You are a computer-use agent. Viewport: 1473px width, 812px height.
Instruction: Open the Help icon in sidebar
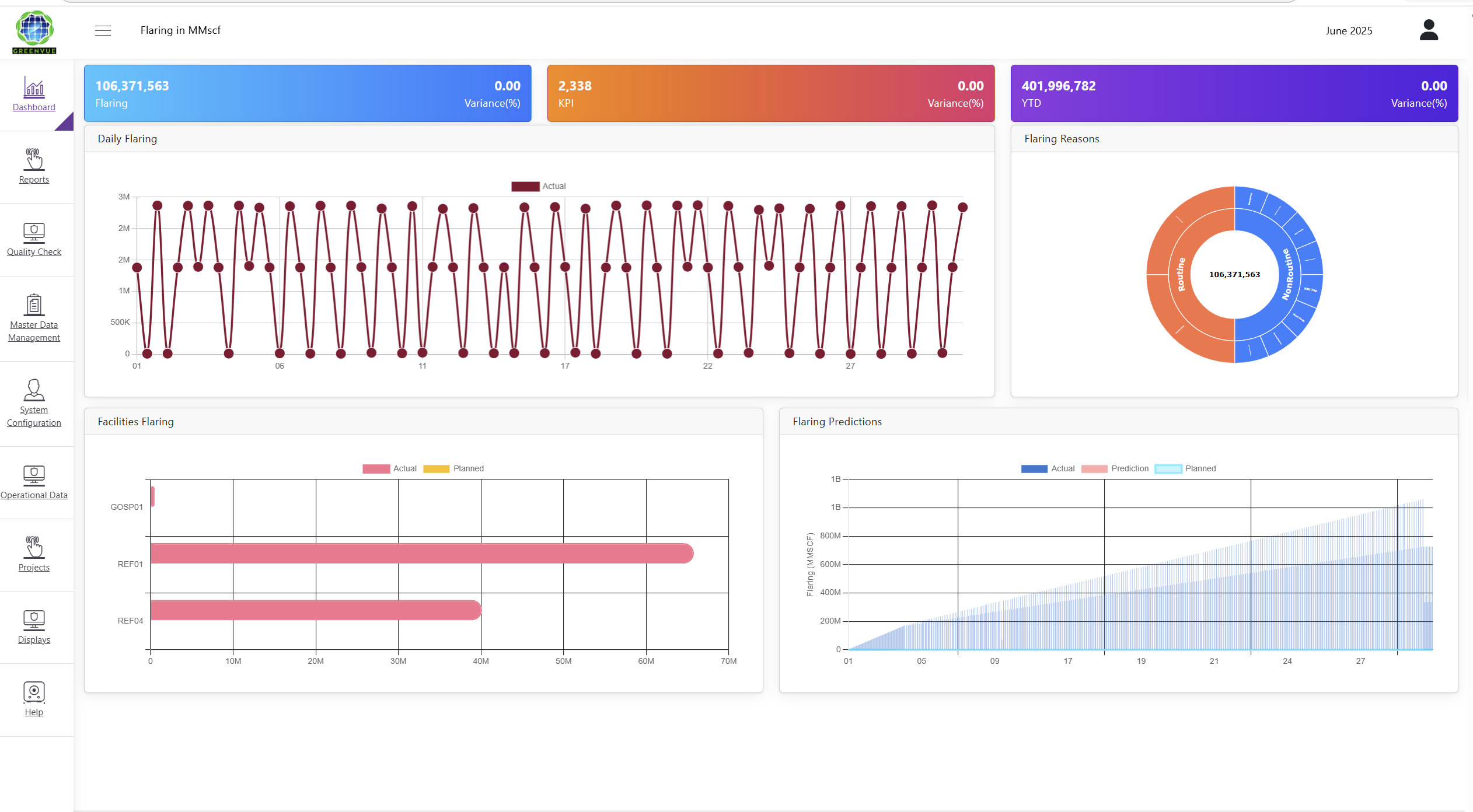(34, 692)
